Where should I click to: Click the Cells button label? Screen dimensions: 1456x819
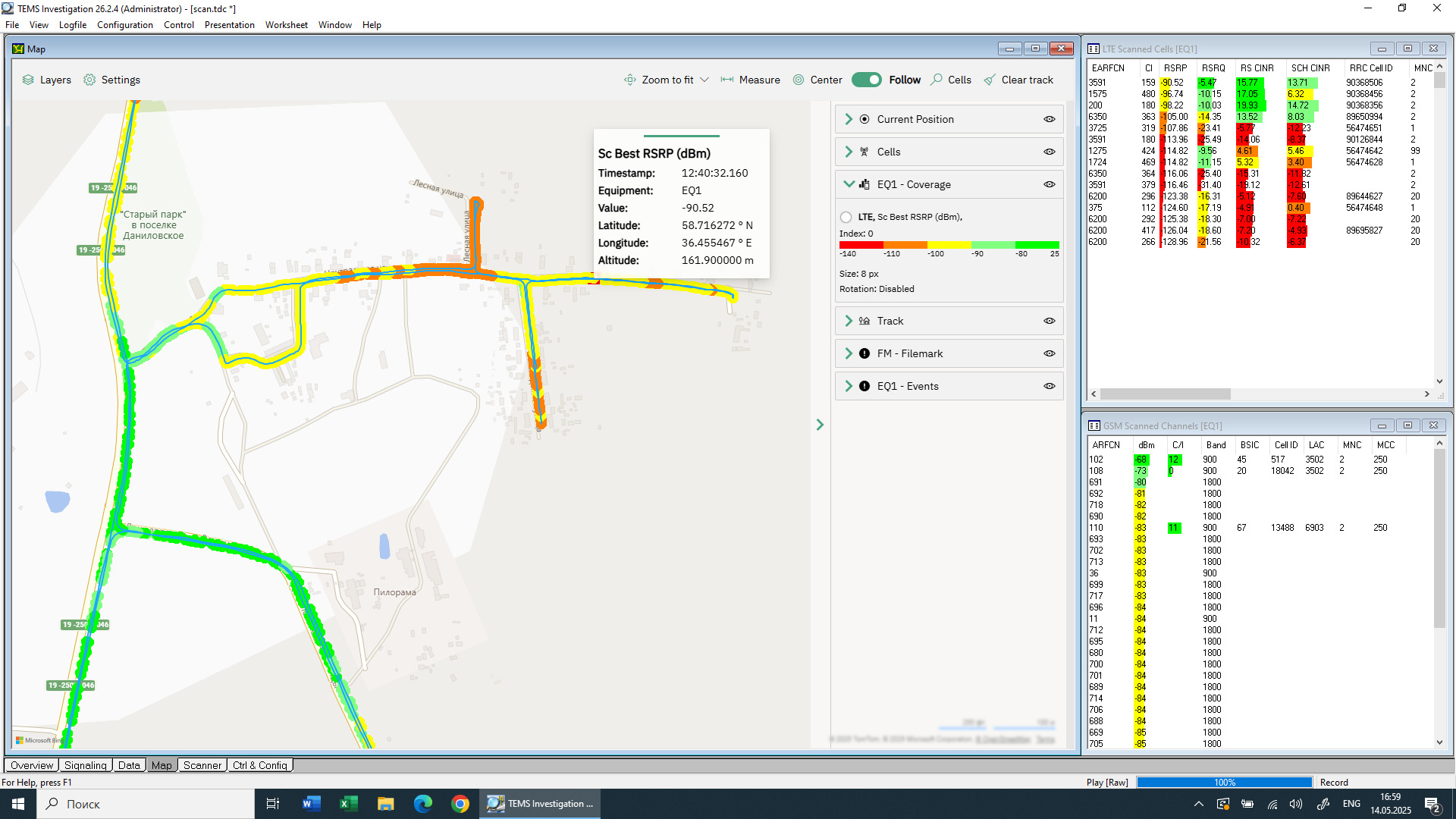(x=959, y=80)
